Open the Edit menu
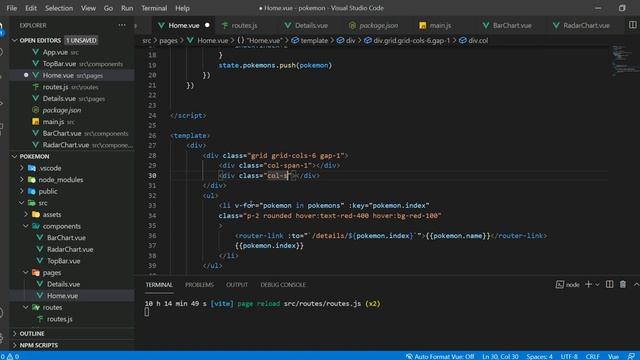 [x=31, y=8]
